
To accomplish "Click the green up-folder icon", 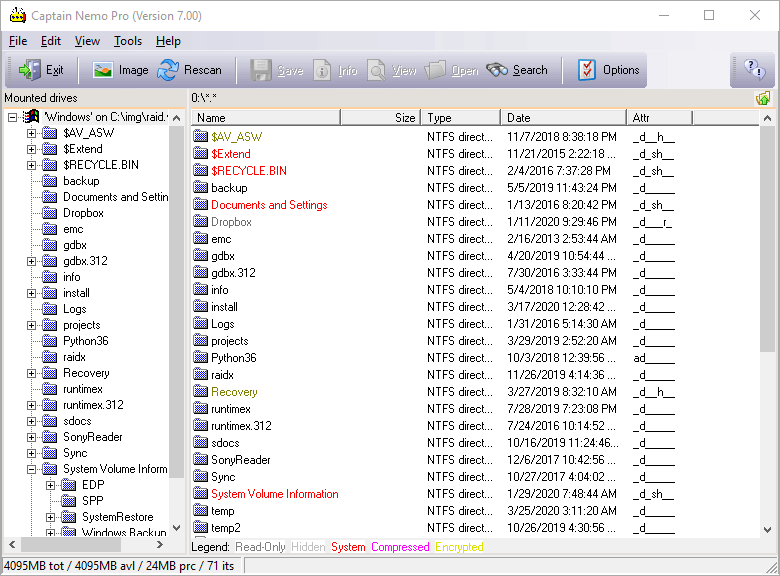I will pyautogui.click(x=763, y=98).
